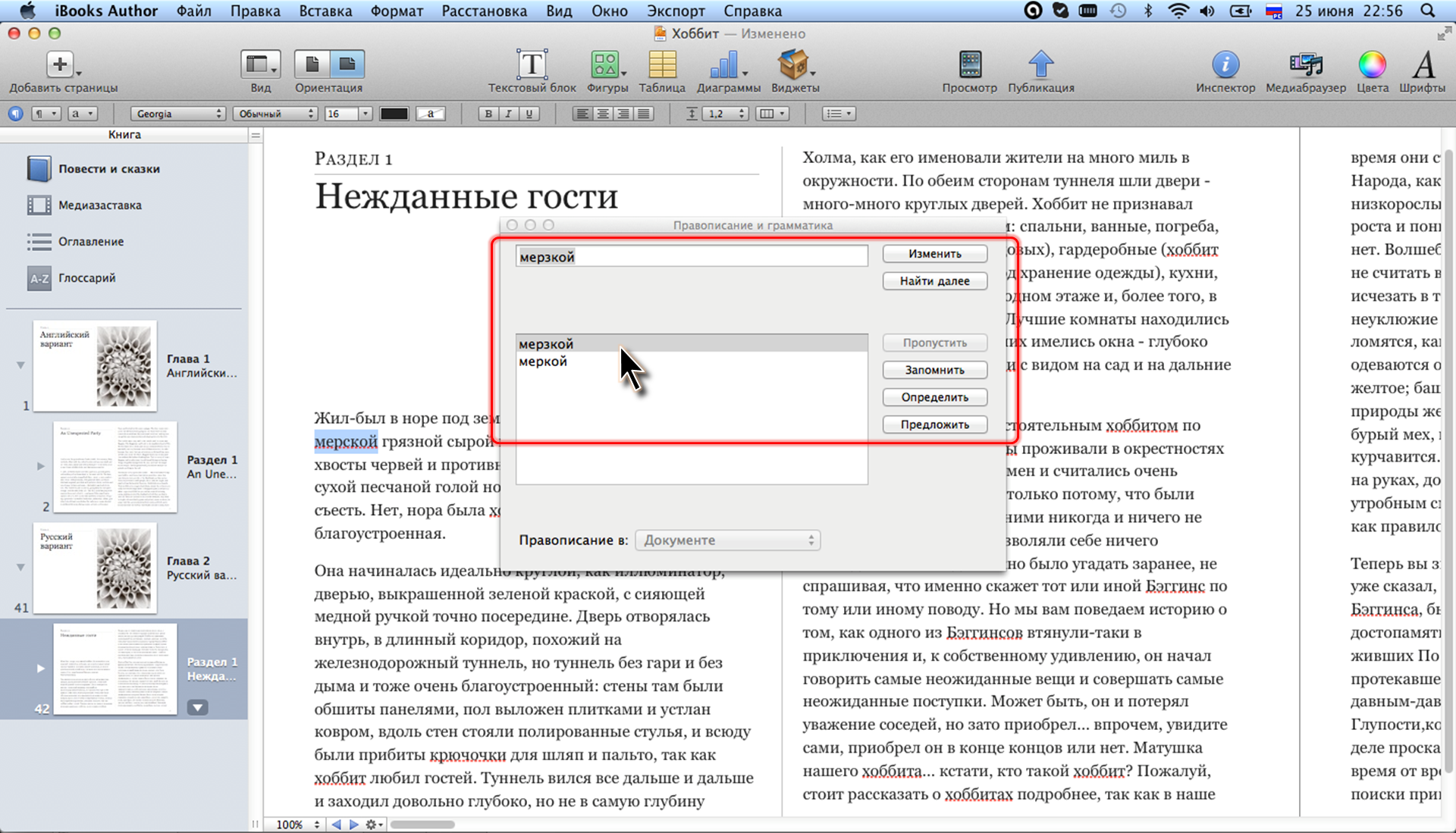Click the volume icon in menu bar
The width and height of the screenshot is (1456, 833).
click(1207, 11)
